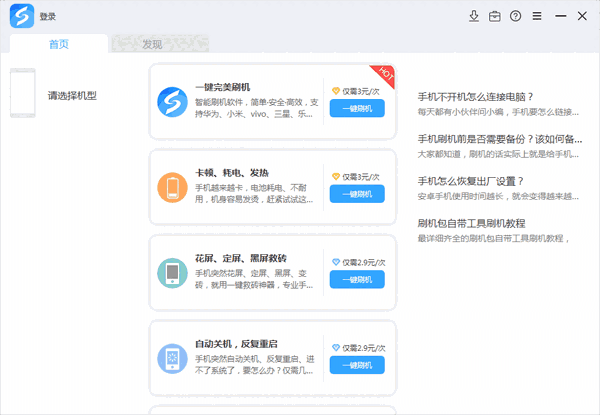600x415 pixels.
Task: Click the 登录 login link
Action: 48,17
